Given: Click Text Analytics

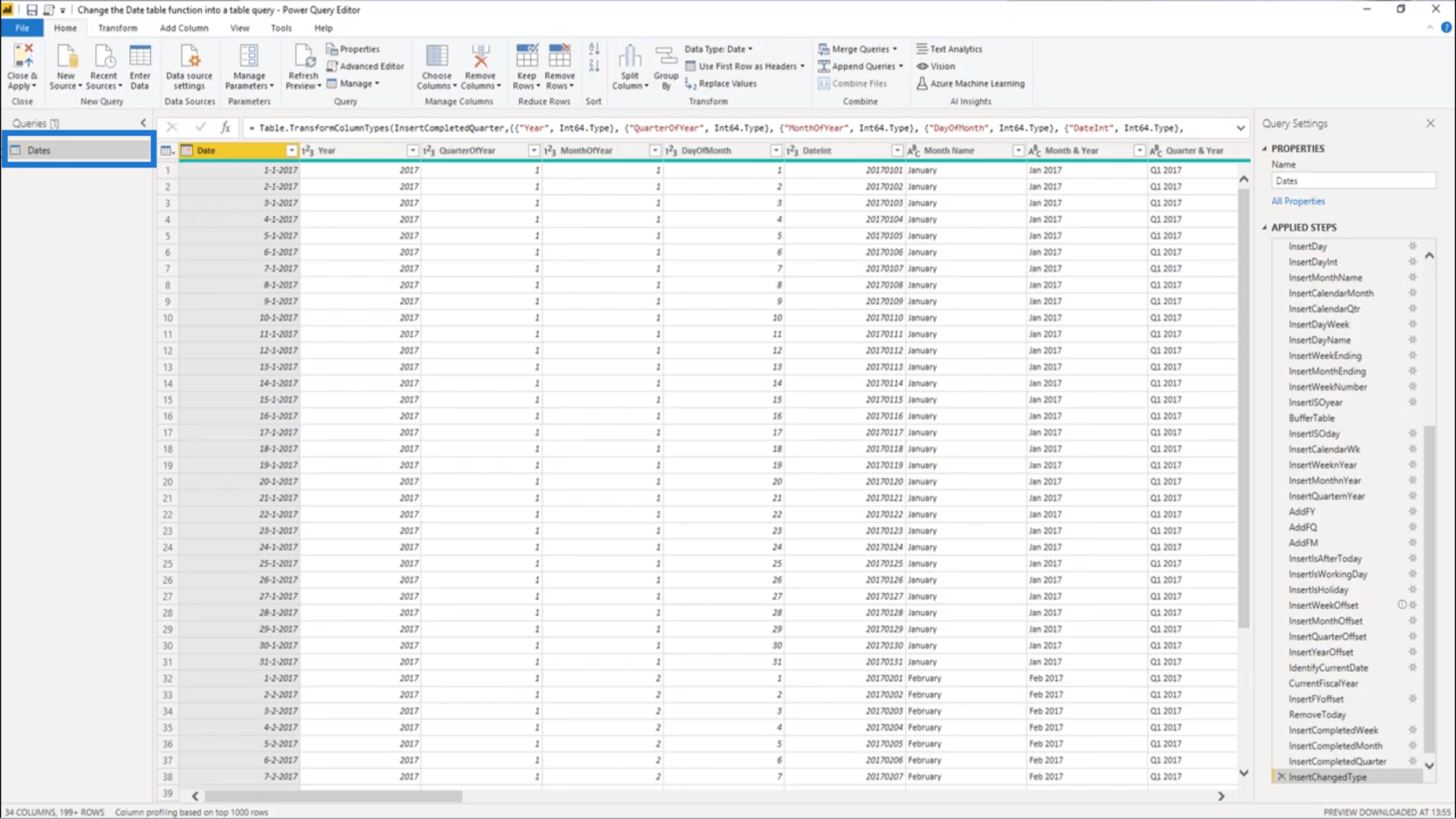Looking at the screenshot, I should 949,49.
